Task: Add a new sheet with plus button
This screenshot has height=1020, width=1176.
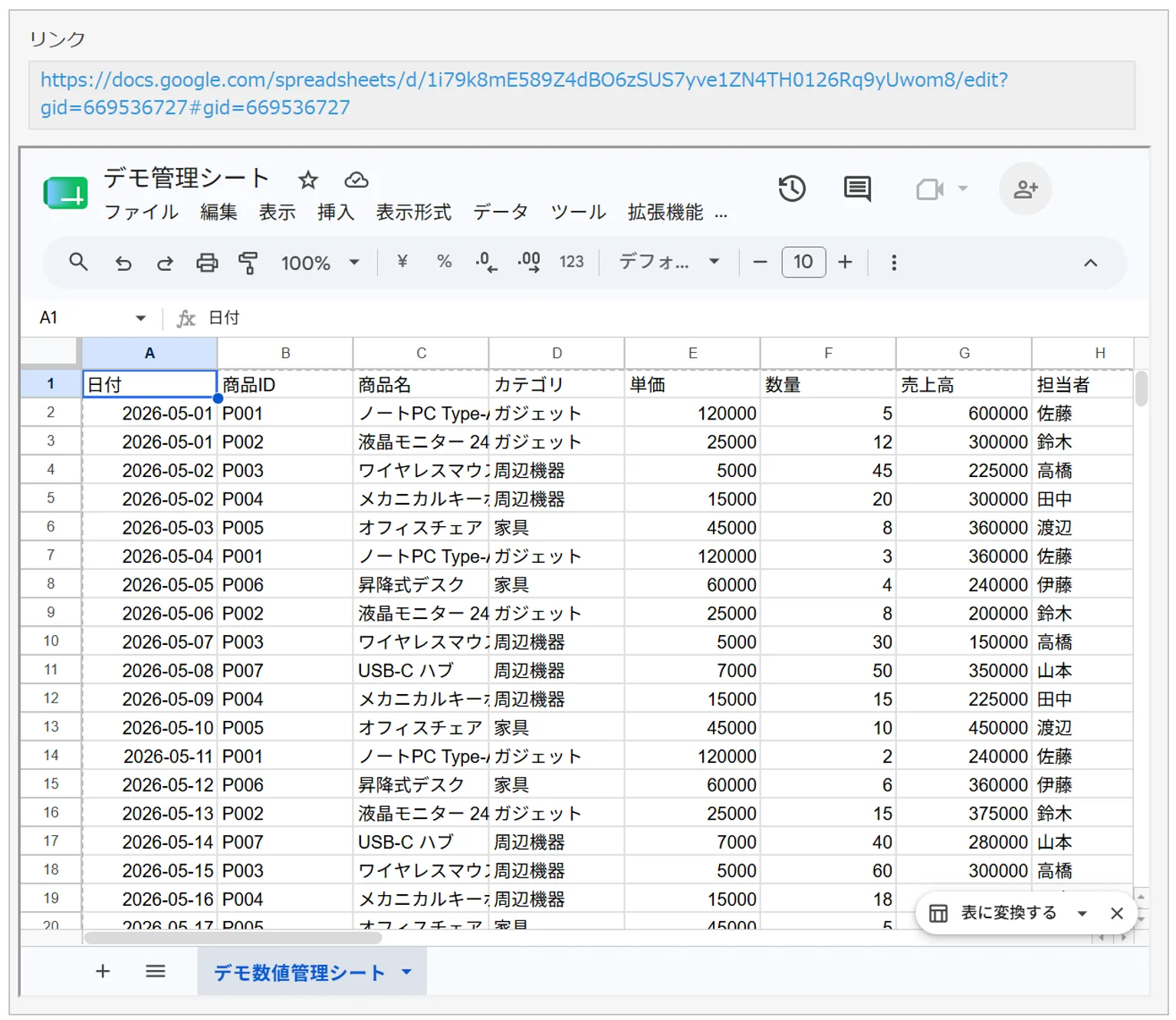Action: coord(103,972)
